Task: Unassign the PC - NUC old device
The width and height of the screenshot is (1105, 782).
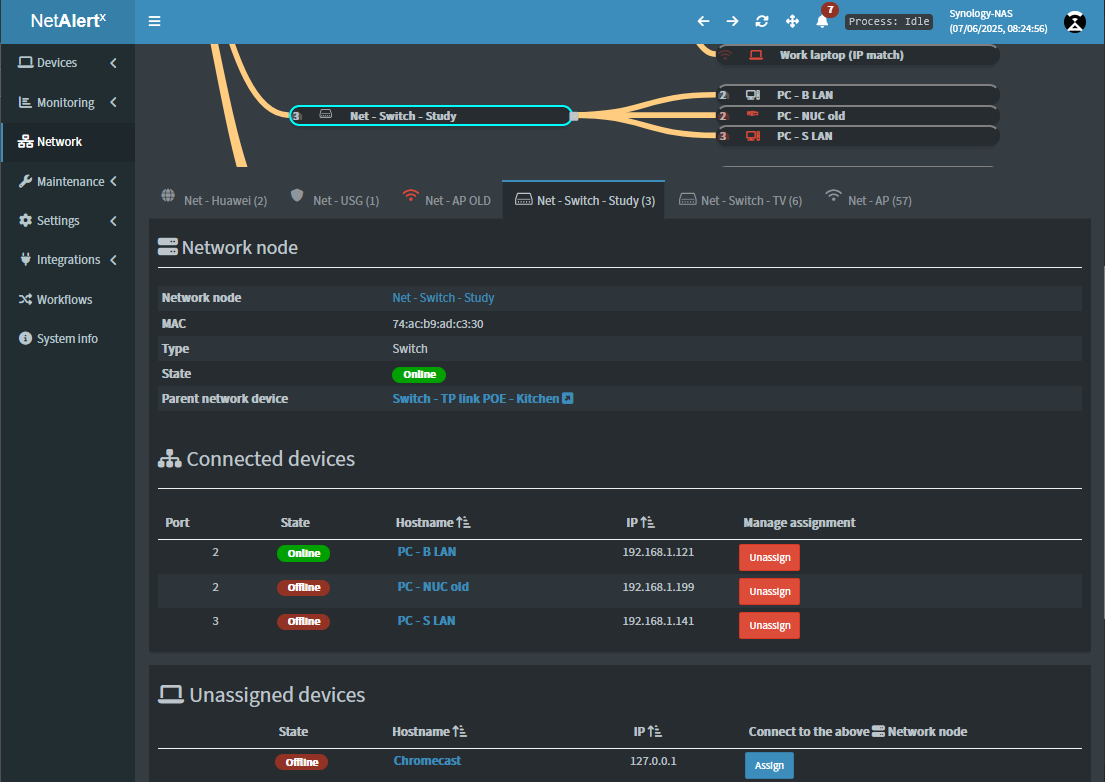Action: coord(769,591)
